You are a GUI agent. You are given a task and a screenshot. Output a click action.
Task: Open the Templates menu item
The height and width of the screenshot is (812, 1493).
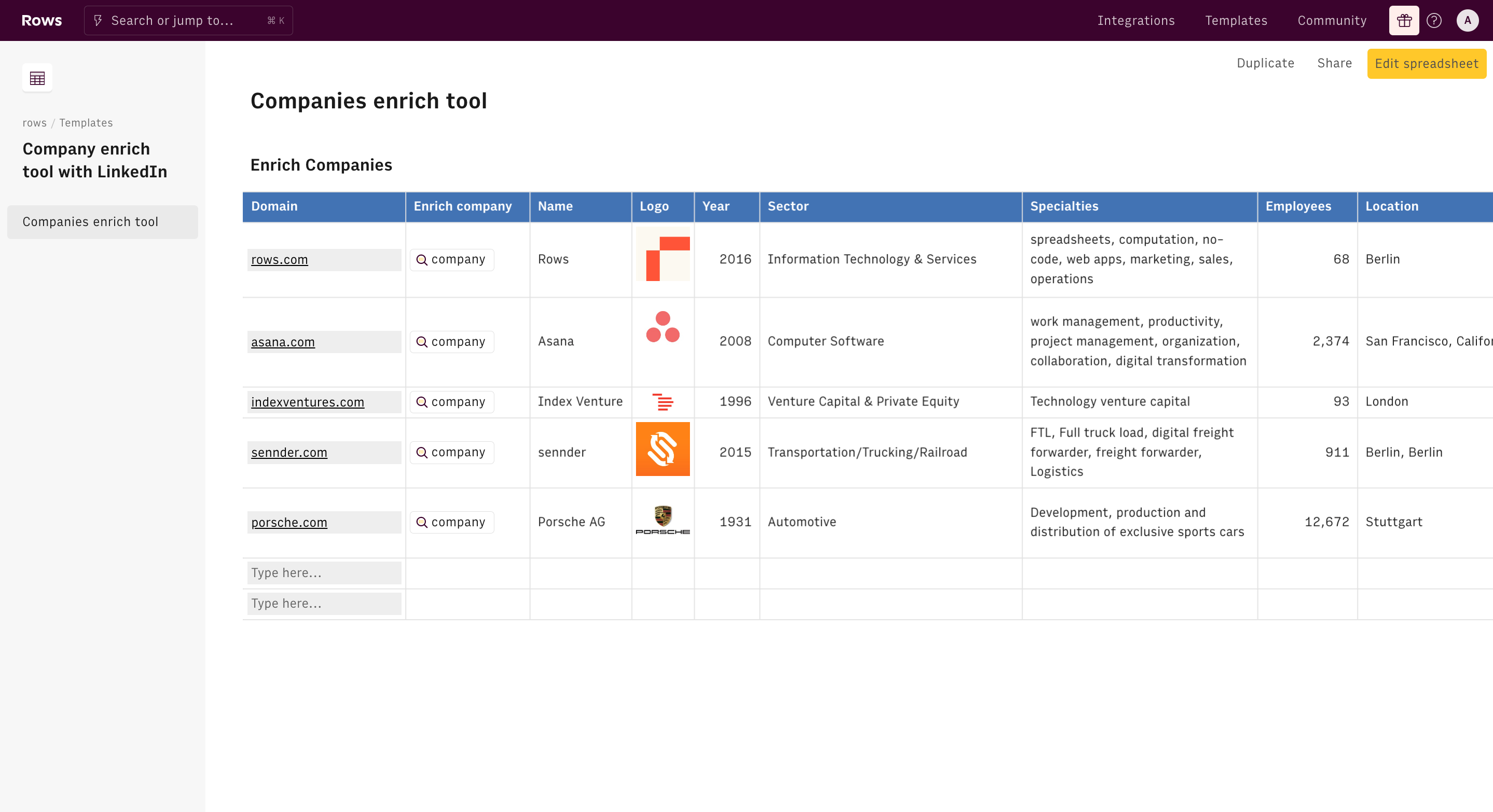pos(1236,21)
